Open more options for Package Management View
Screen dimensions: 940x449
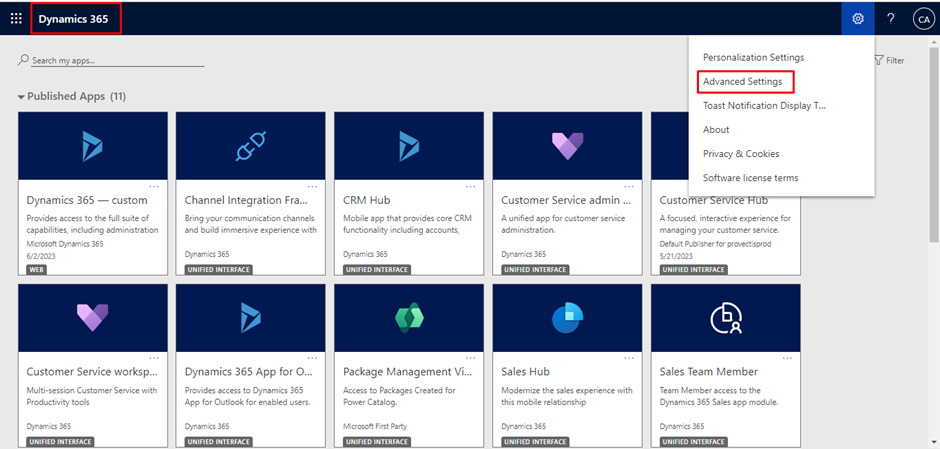point(471,358)
